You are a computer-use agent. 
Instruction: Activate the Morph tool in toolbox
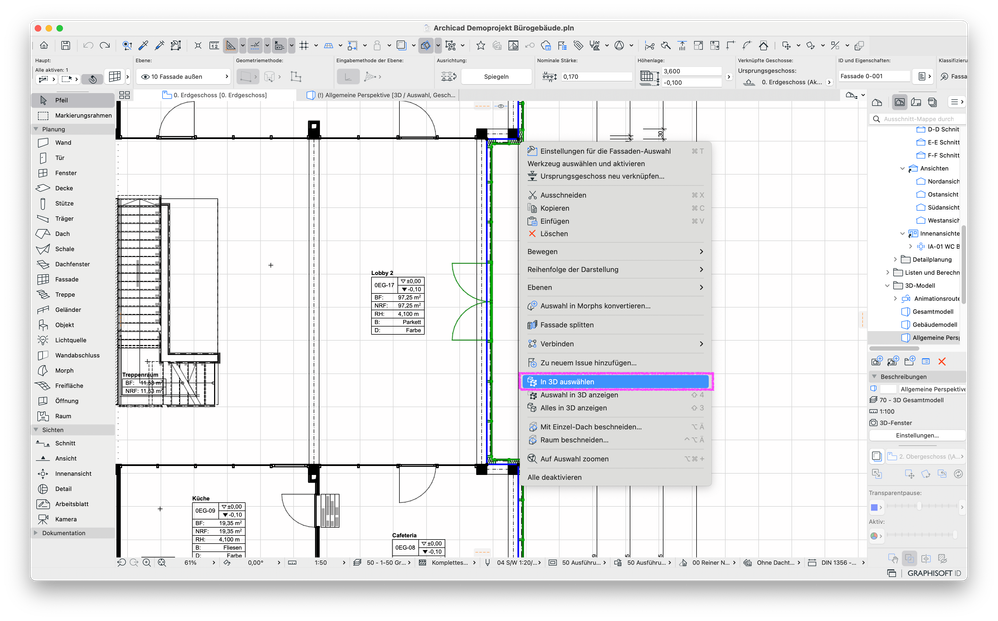pos(64,370)
